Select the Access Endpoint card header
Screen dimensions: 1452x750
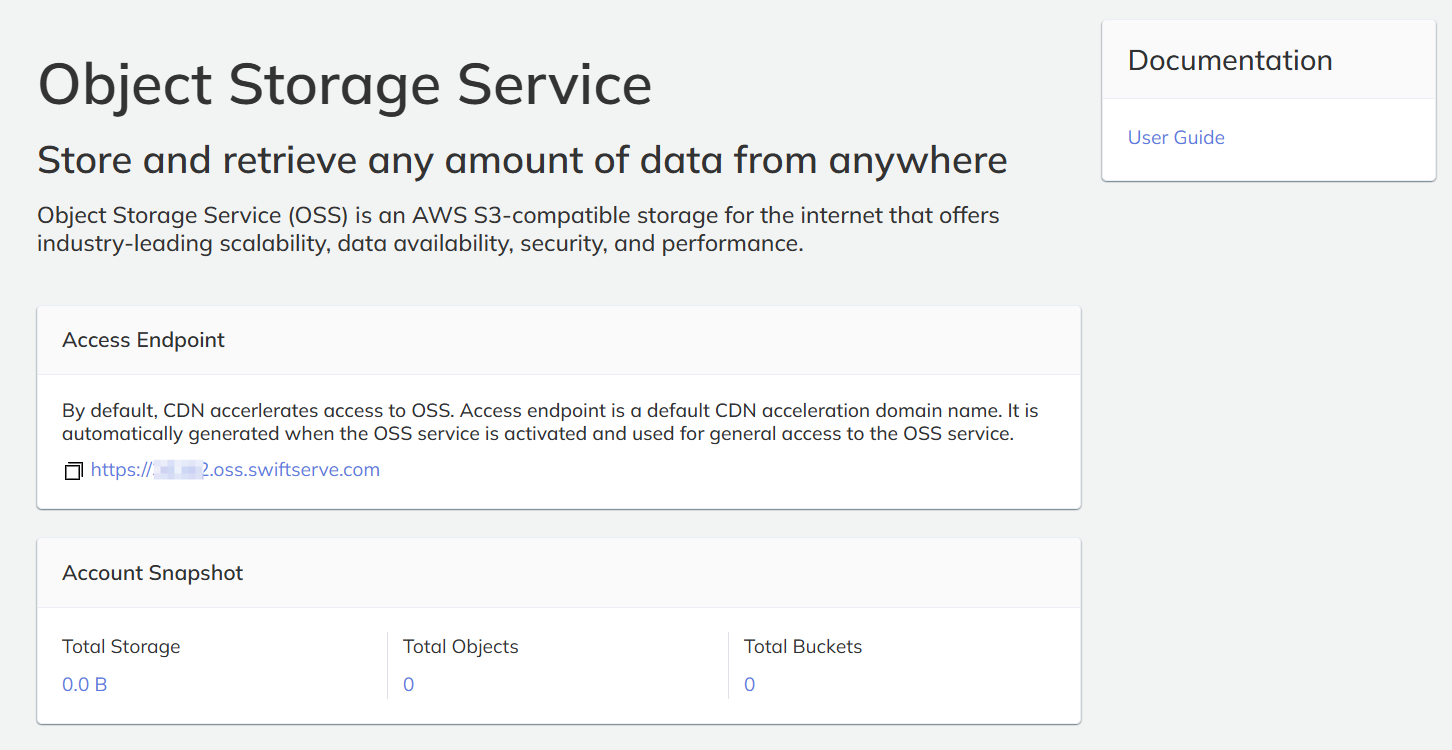(x=143, y=341)
